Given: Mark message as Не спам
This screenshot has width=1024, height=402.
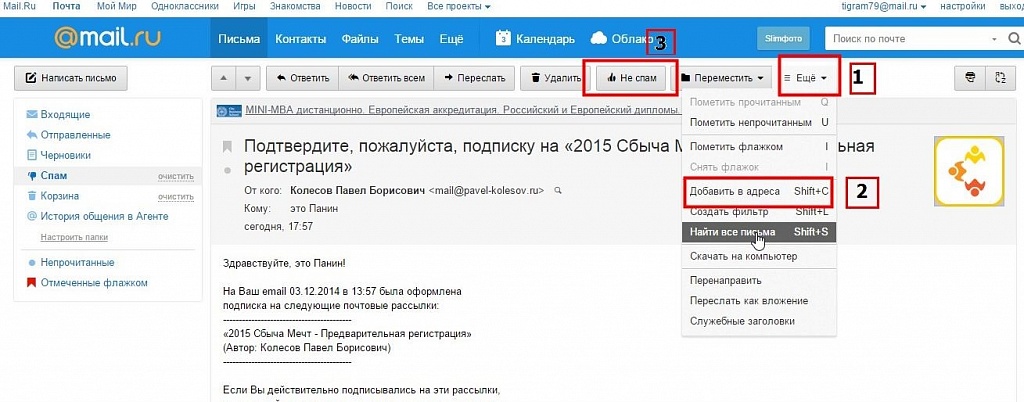Looking at the screenshot, I should (x=631, y=78).
